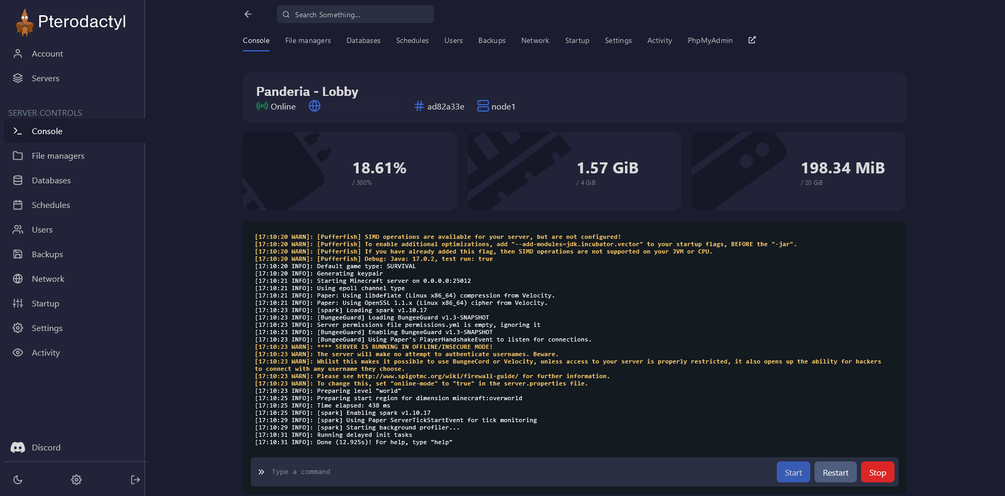Open File managers from the sidebar
Screen dimensions: 1005x496
pyautogui.click(x=58, y=156)
